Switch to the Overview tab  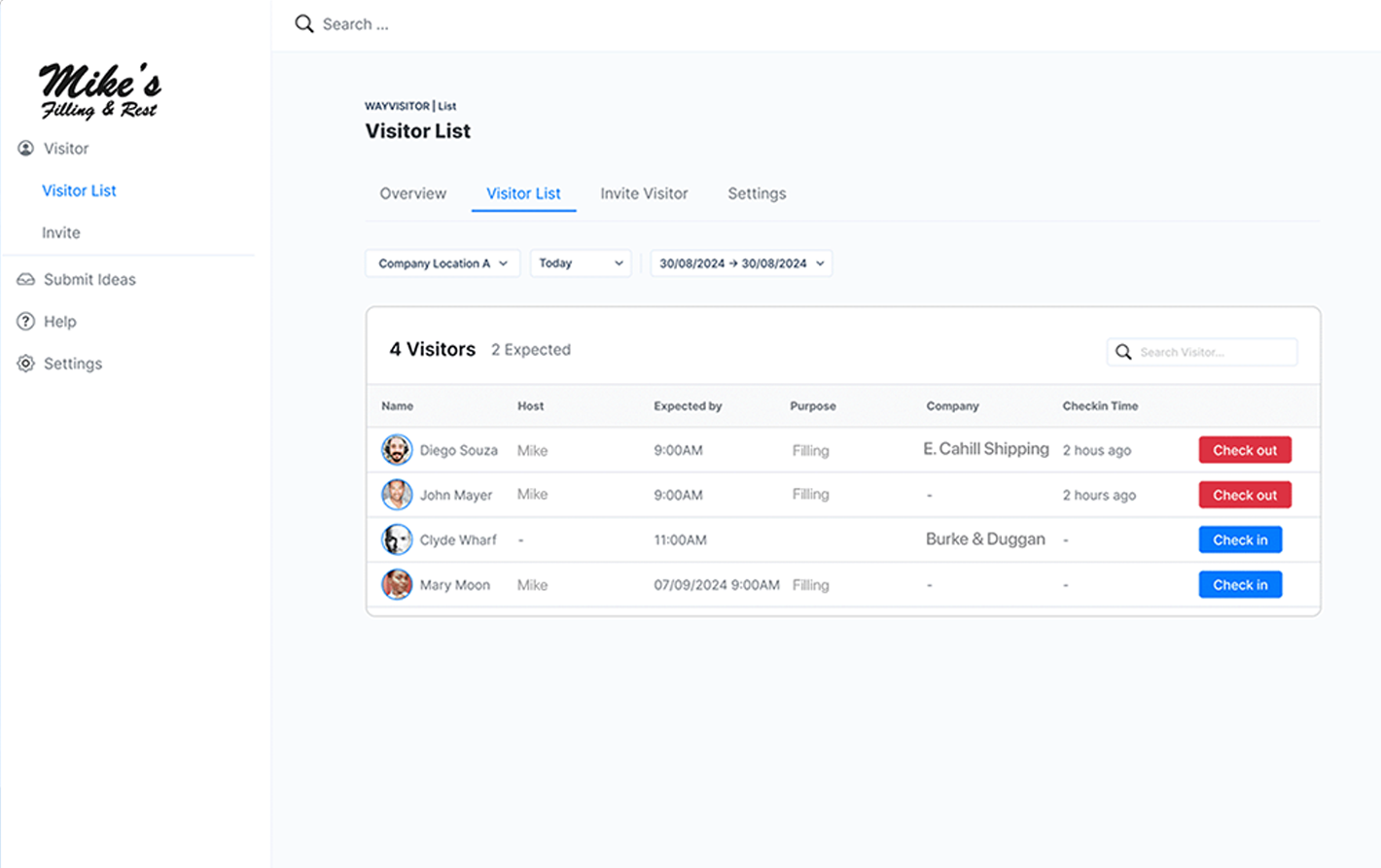tap(413, 193)
